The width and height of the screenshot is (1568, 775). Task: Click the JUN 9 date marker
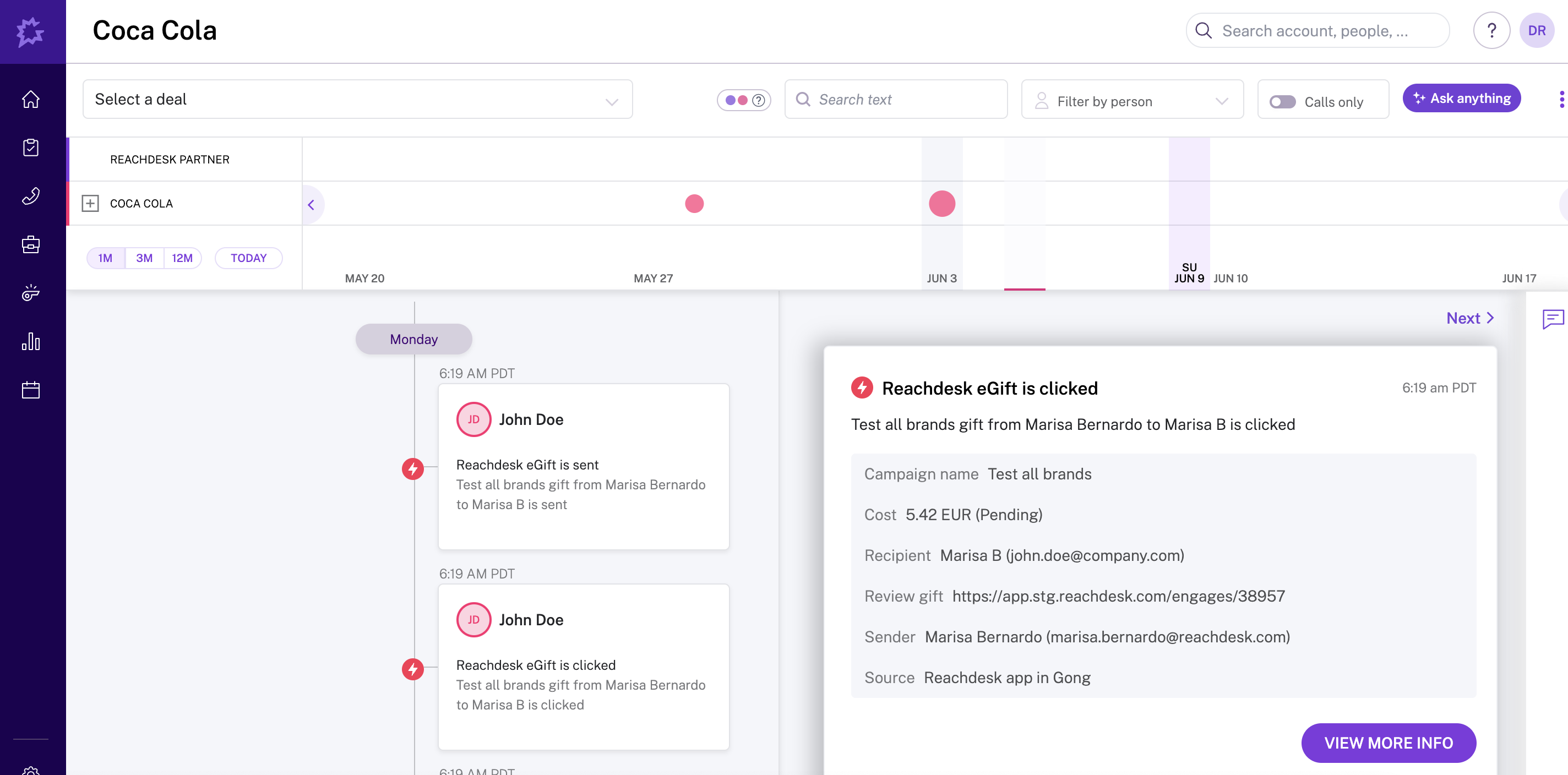click(x=1189, y=273)
